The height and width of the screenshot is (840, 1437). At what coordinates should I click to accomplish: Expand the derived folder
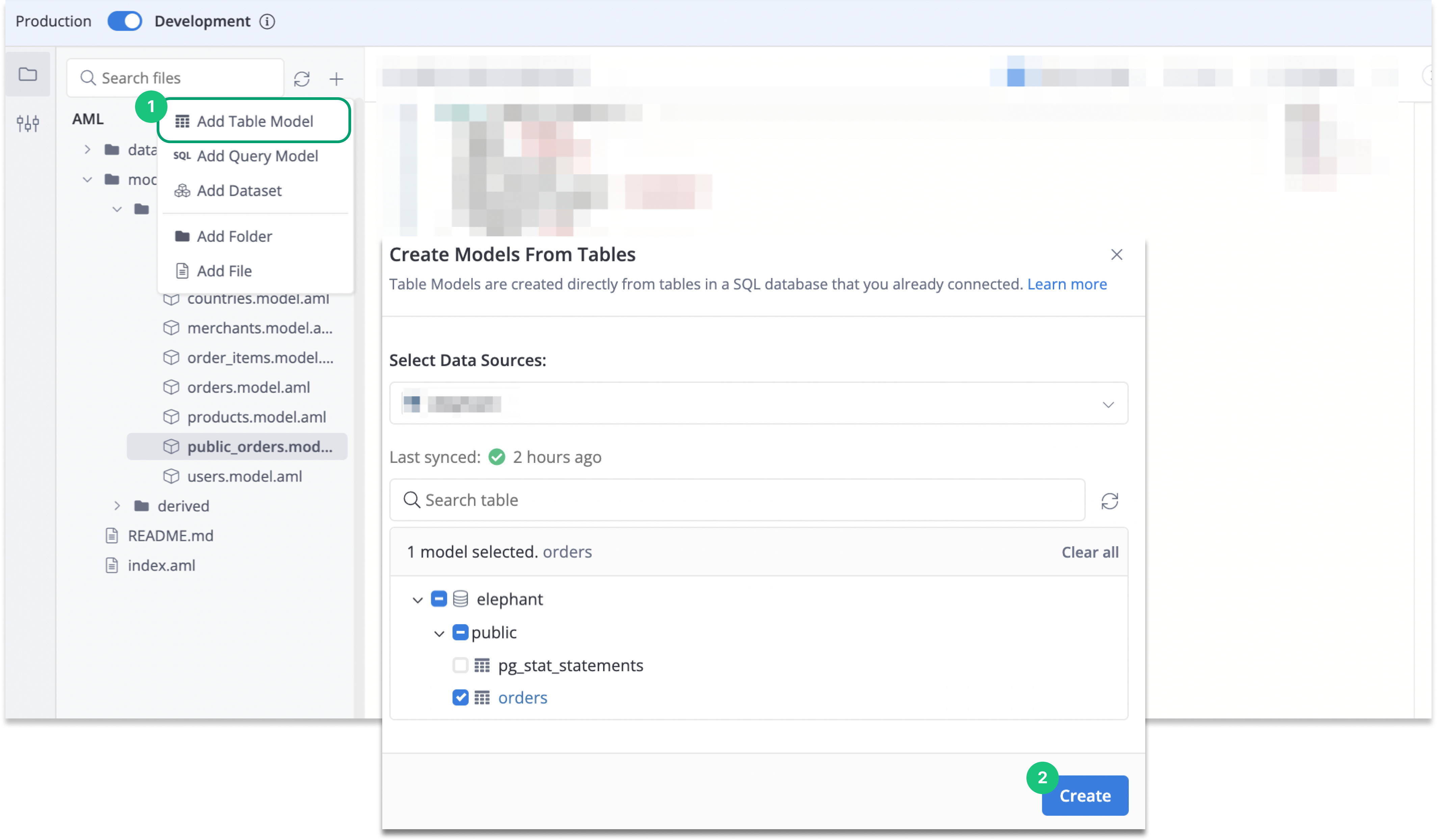click(117, 506)
